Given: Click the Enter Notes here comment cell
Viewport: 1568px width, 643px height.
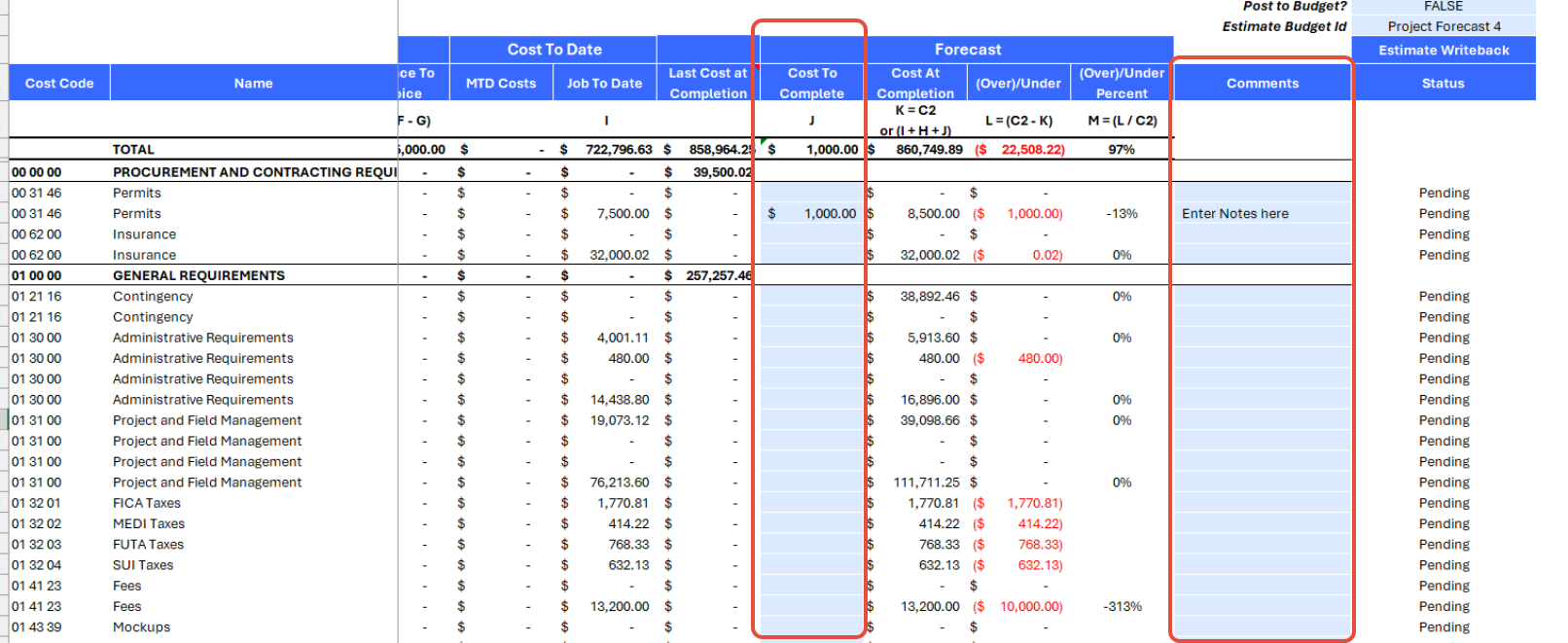Looking at the screenshot, I should [1262, 214].
